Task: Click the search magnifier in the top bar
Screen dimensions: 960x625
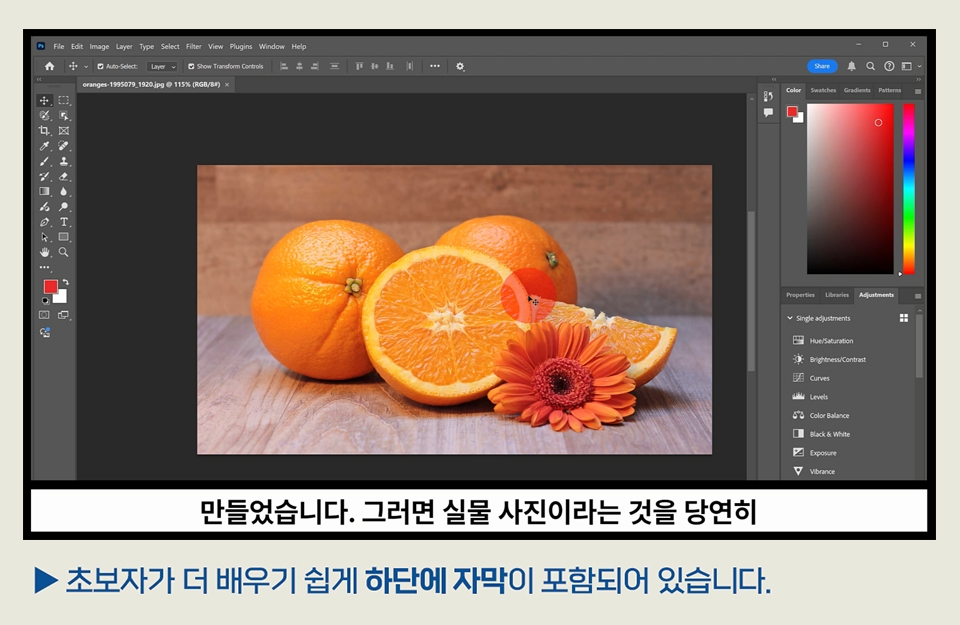Action: pyautogui.click(x=870, y=66)
